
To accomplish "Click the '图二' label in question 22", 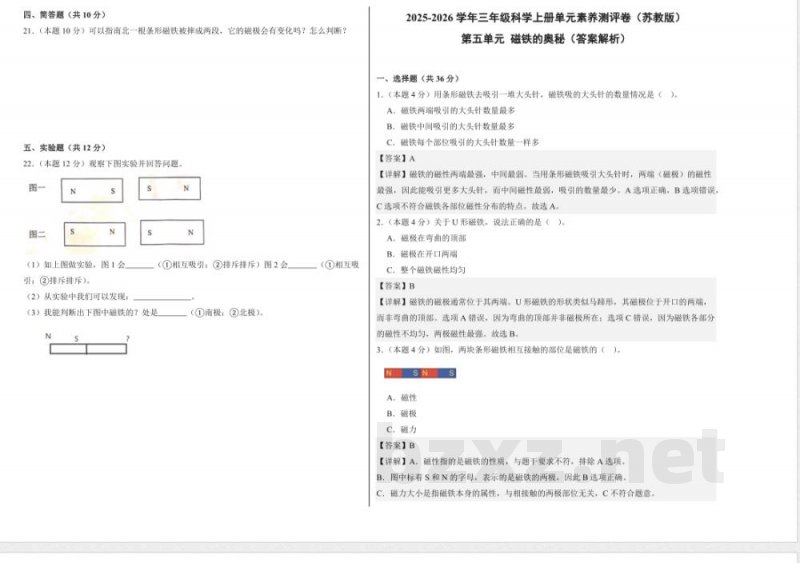I will point(37,234).
